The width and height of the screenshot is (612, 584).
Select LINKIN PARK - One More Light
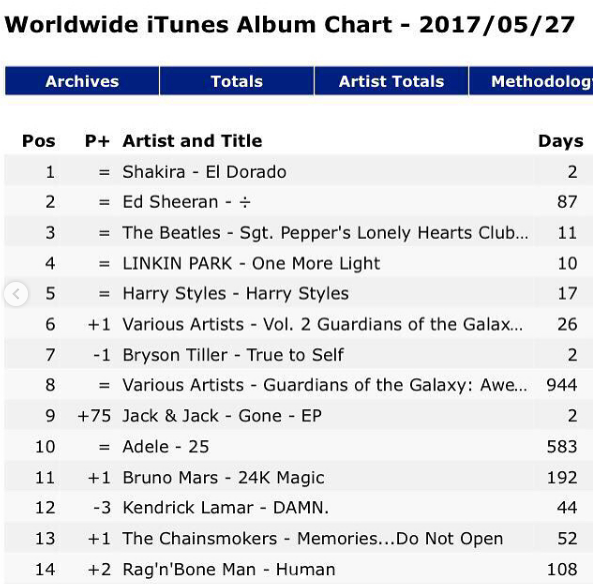pos(251,264)
